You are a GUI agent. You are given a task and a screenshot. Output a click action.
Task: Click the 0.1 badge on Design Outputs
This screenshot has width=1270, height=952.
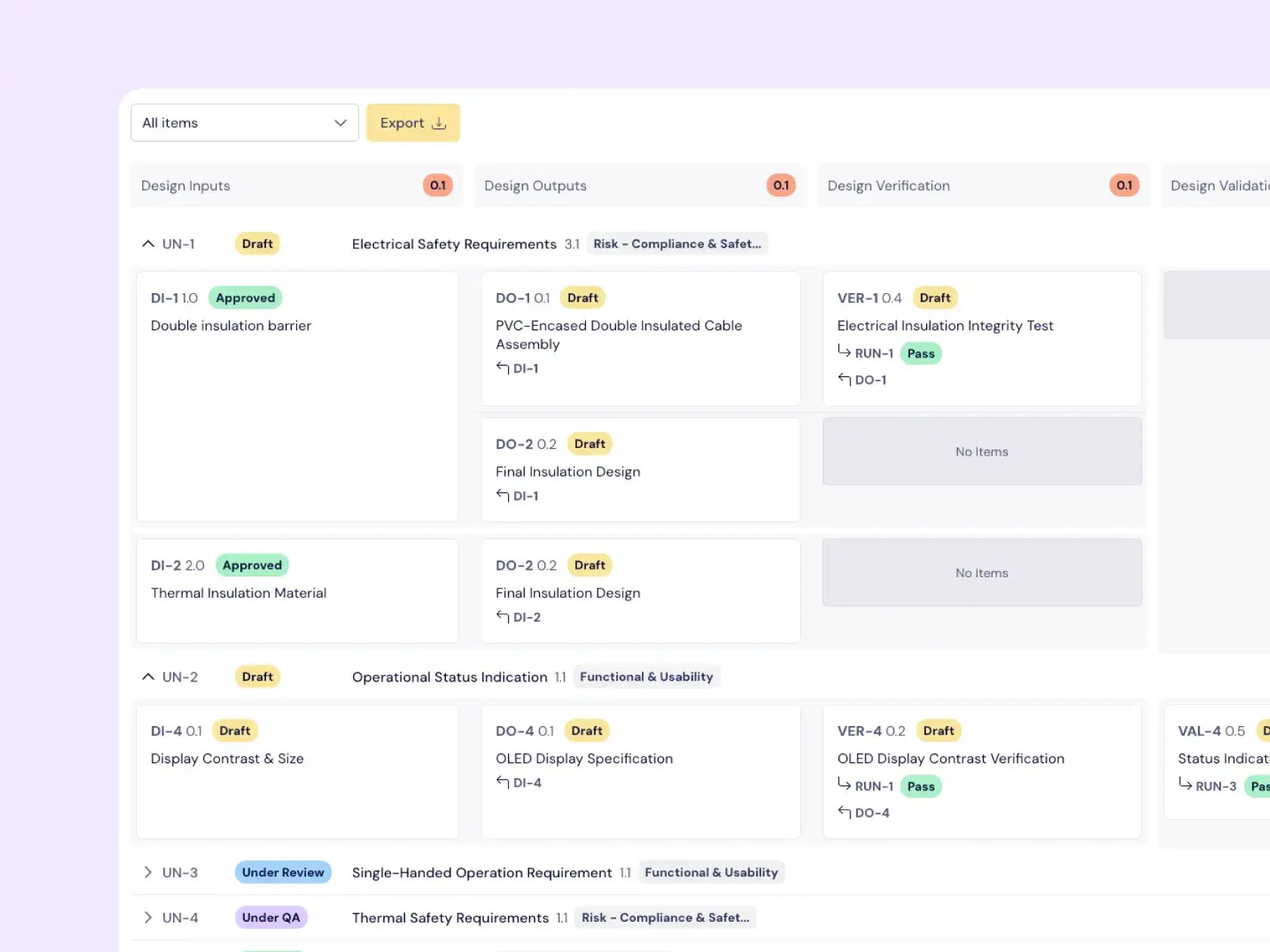click(x=781, y=186)
